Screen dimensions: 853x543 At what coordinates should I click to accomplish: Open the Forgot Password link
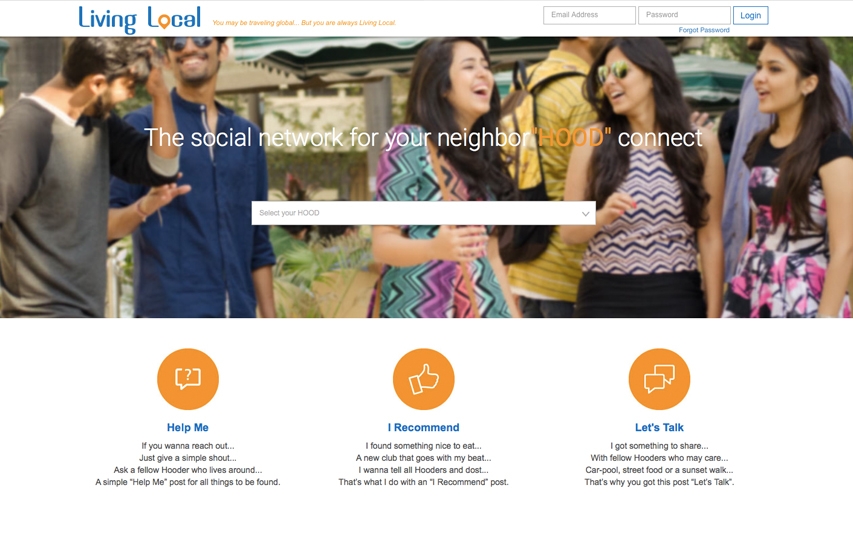tap(704, 30)
